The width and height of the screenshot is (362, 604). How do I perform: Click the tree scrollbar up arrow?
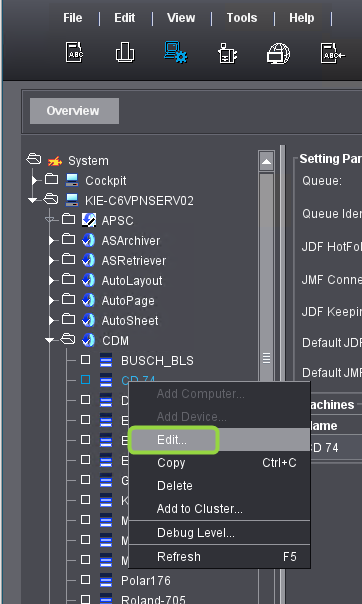(266, 161)
